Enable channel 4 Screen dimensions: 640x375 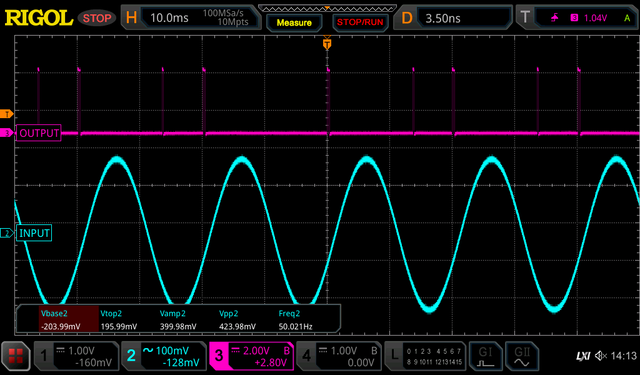pyautogui.click(x=339, y=356)
